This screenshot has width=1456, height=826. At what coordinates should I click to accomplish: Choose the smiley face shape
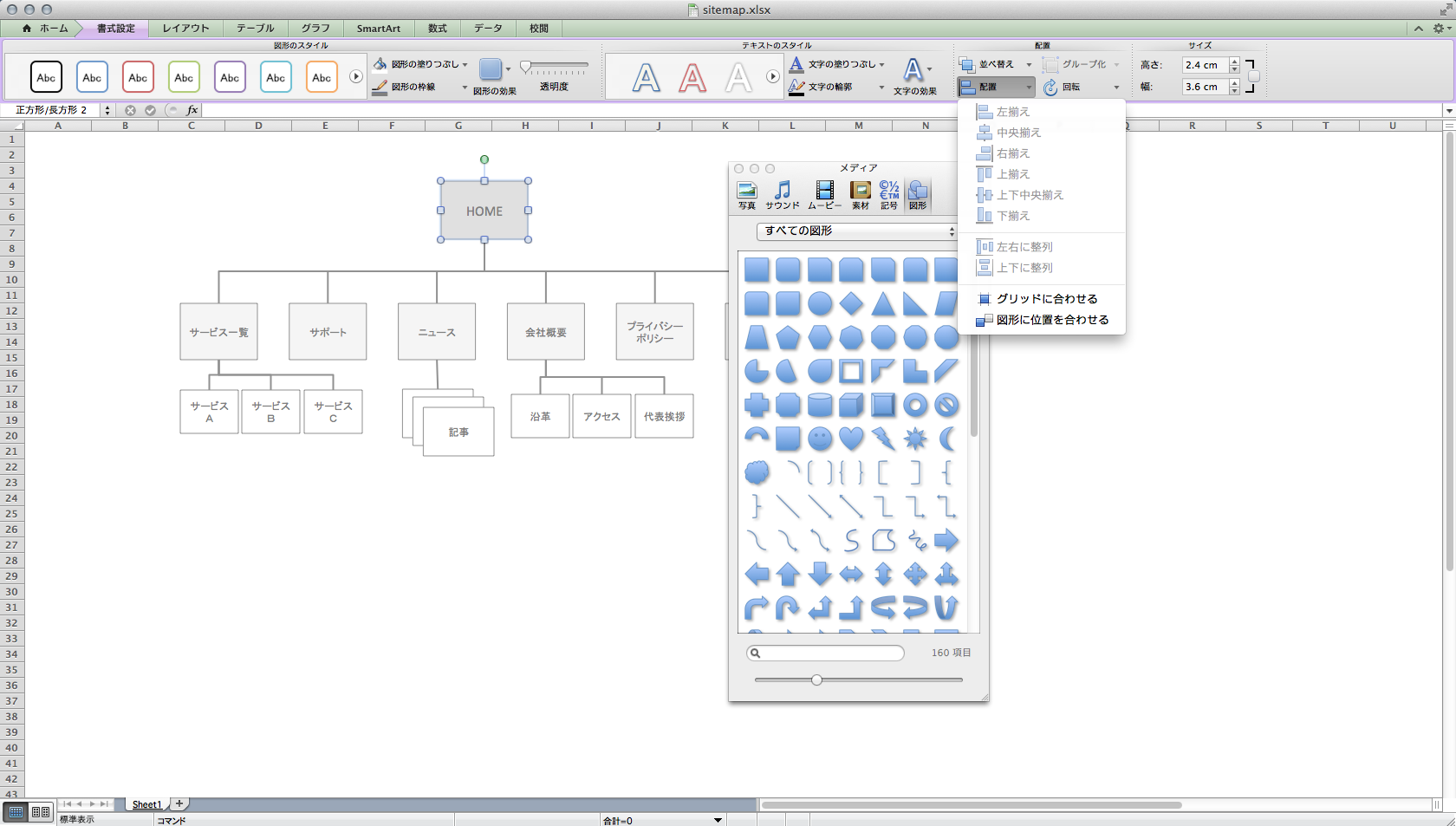(820, 439)
